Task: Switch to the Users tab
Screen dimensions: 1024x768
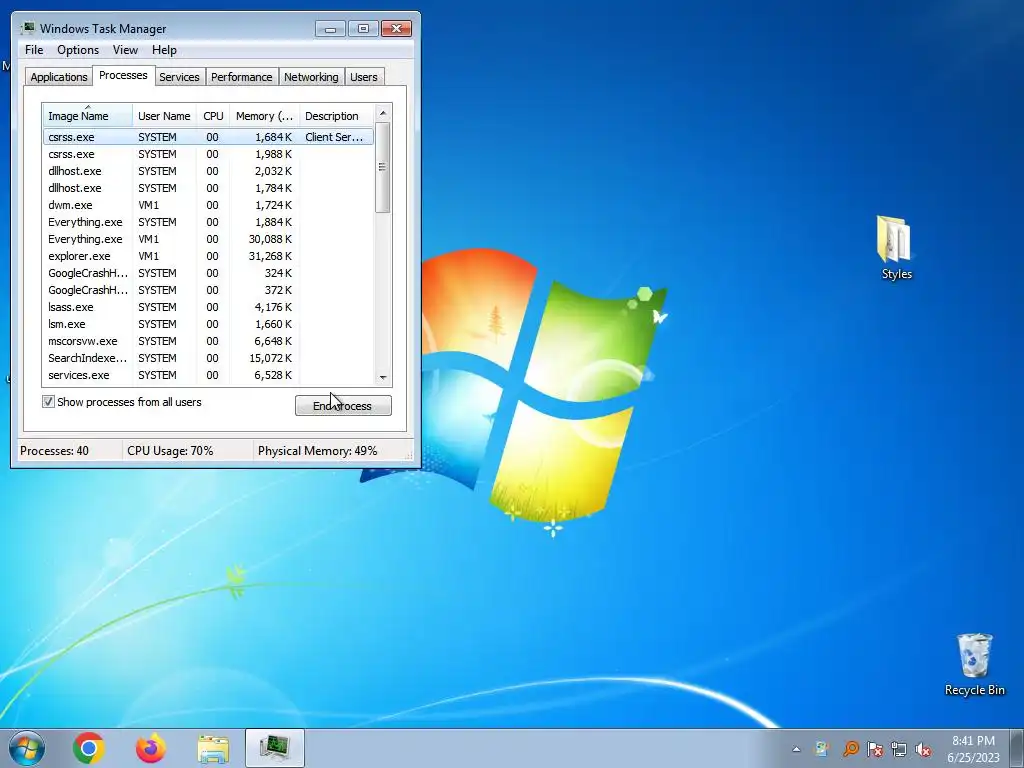Action: (364, 76)
